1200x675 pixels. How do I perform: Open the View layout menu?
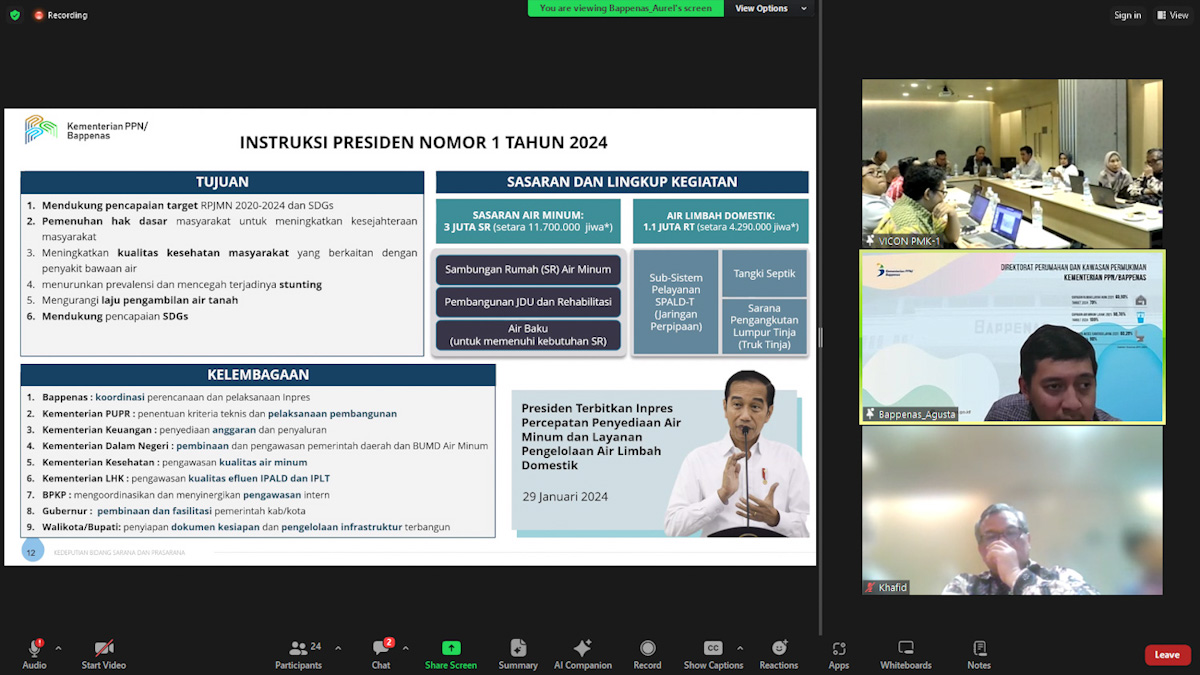(x=1173, y=15)
